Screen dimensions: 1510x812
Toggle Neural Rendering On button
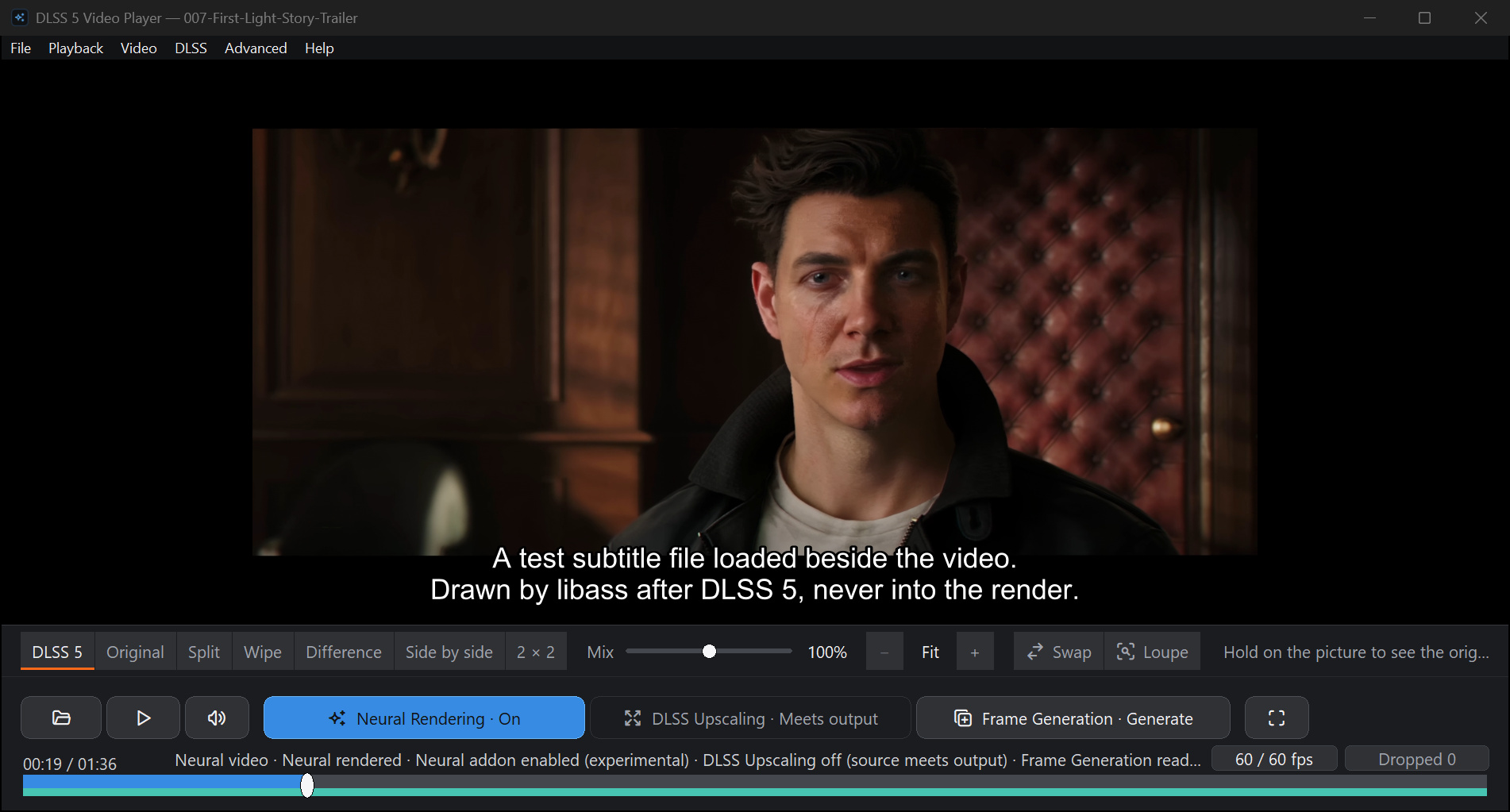pyautogui.click(x=424, y=718)
